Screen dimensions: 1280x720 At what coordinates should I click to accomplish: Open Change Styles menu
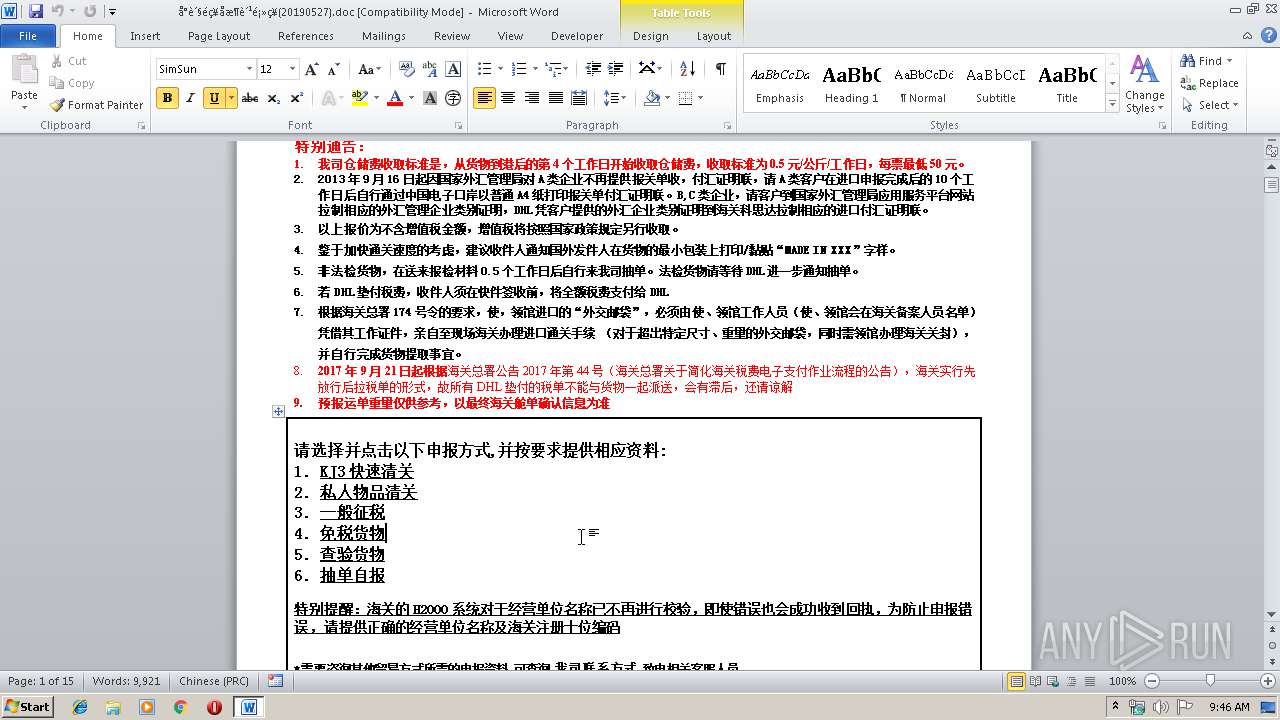pyautogui.click(x=1144, y=84)
